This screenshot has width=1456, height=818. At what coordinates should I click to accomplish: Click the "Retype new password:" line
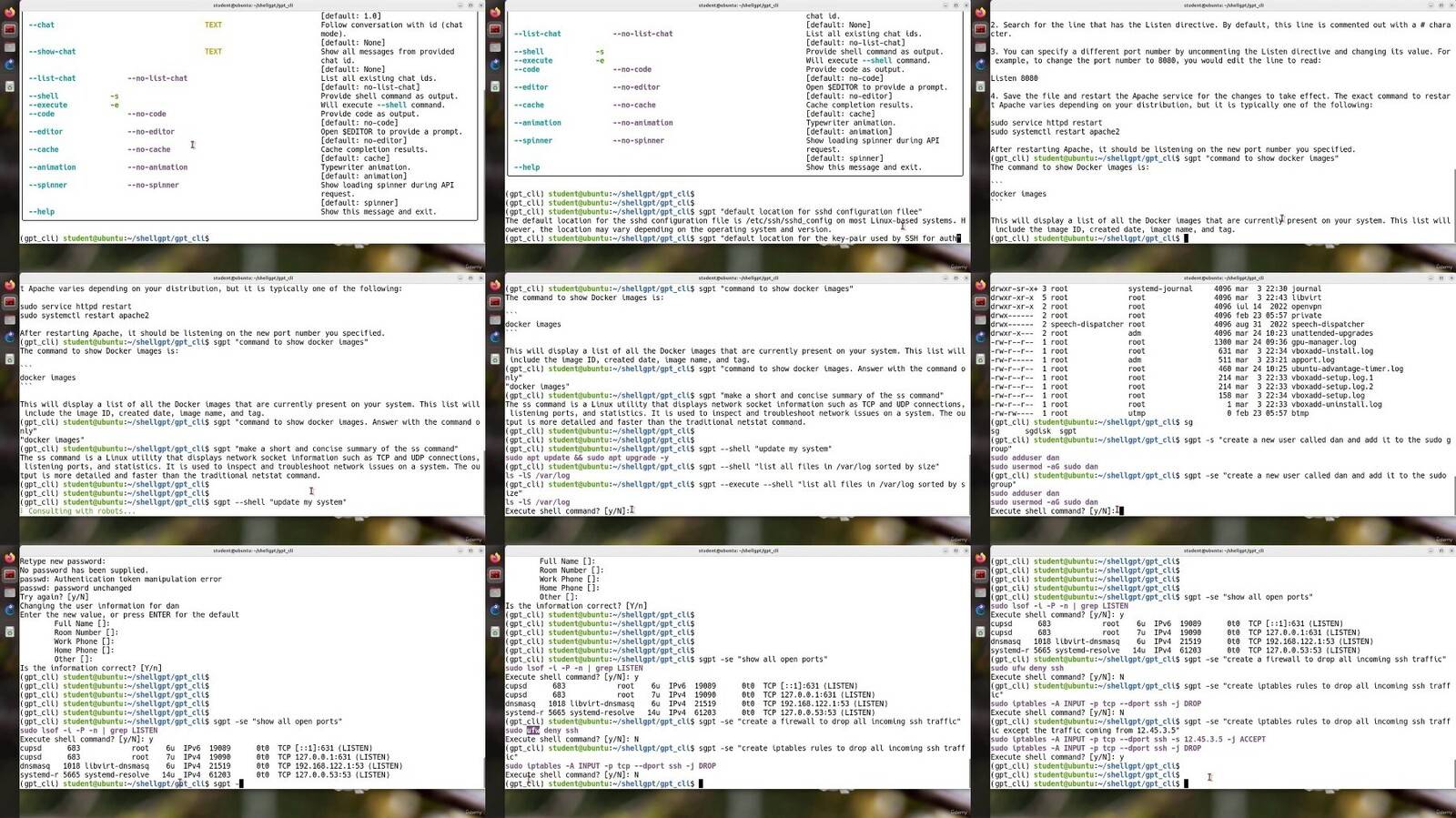click(x=63, y=561)
